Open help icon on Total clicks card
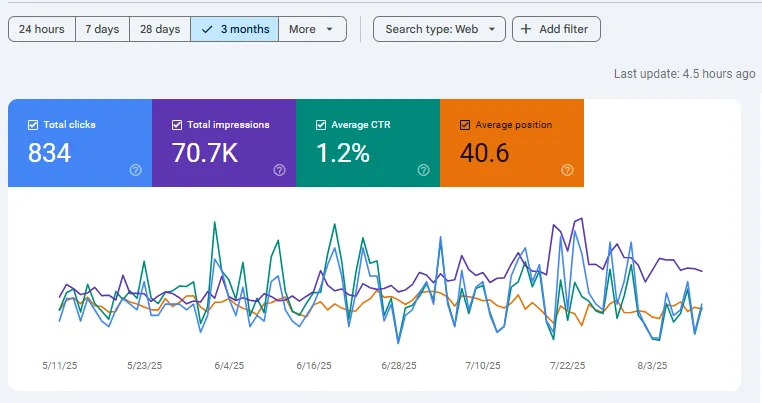The height and width of the screenshot is (403, 762). click(136, 170)
